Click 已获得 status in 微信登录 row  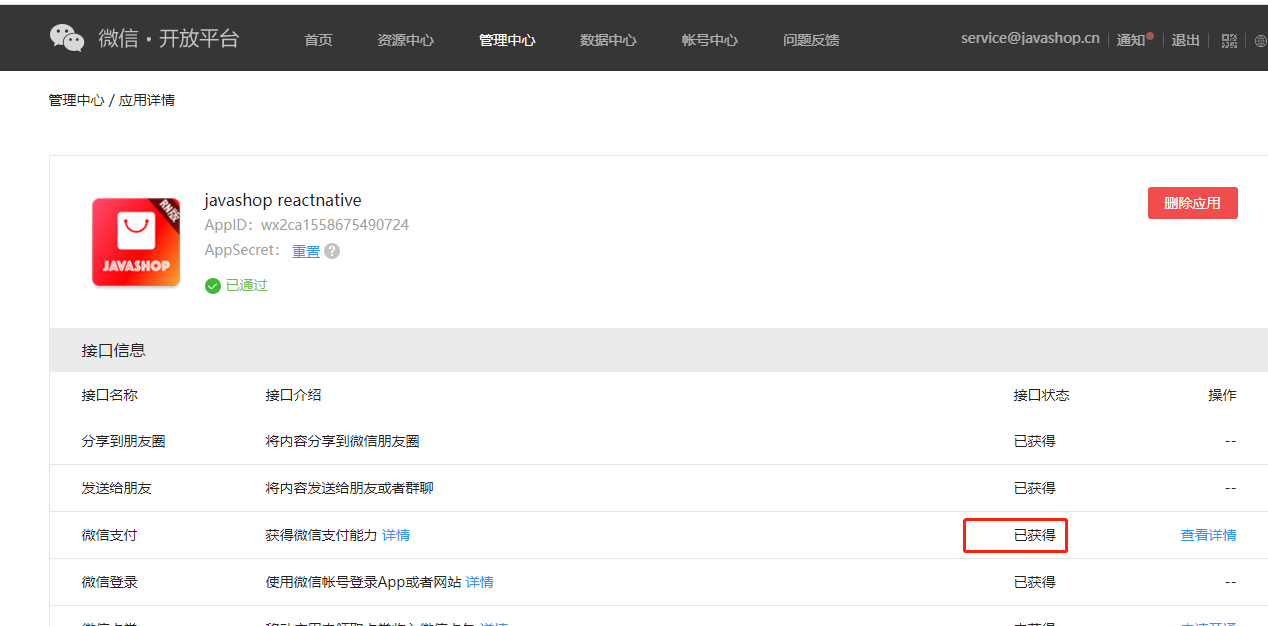(x=1034, y=582)
